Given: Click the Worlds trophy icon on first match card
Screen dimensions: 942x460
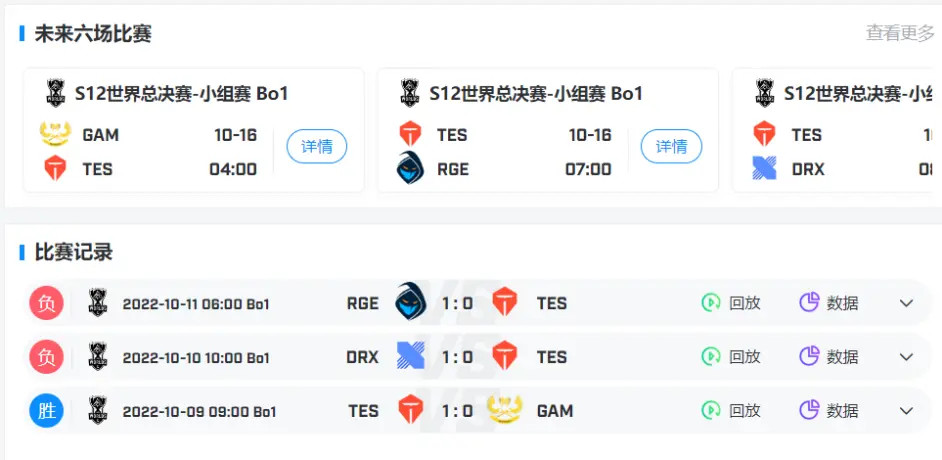Looking at the screenshot, I should [x=55, y=93].
